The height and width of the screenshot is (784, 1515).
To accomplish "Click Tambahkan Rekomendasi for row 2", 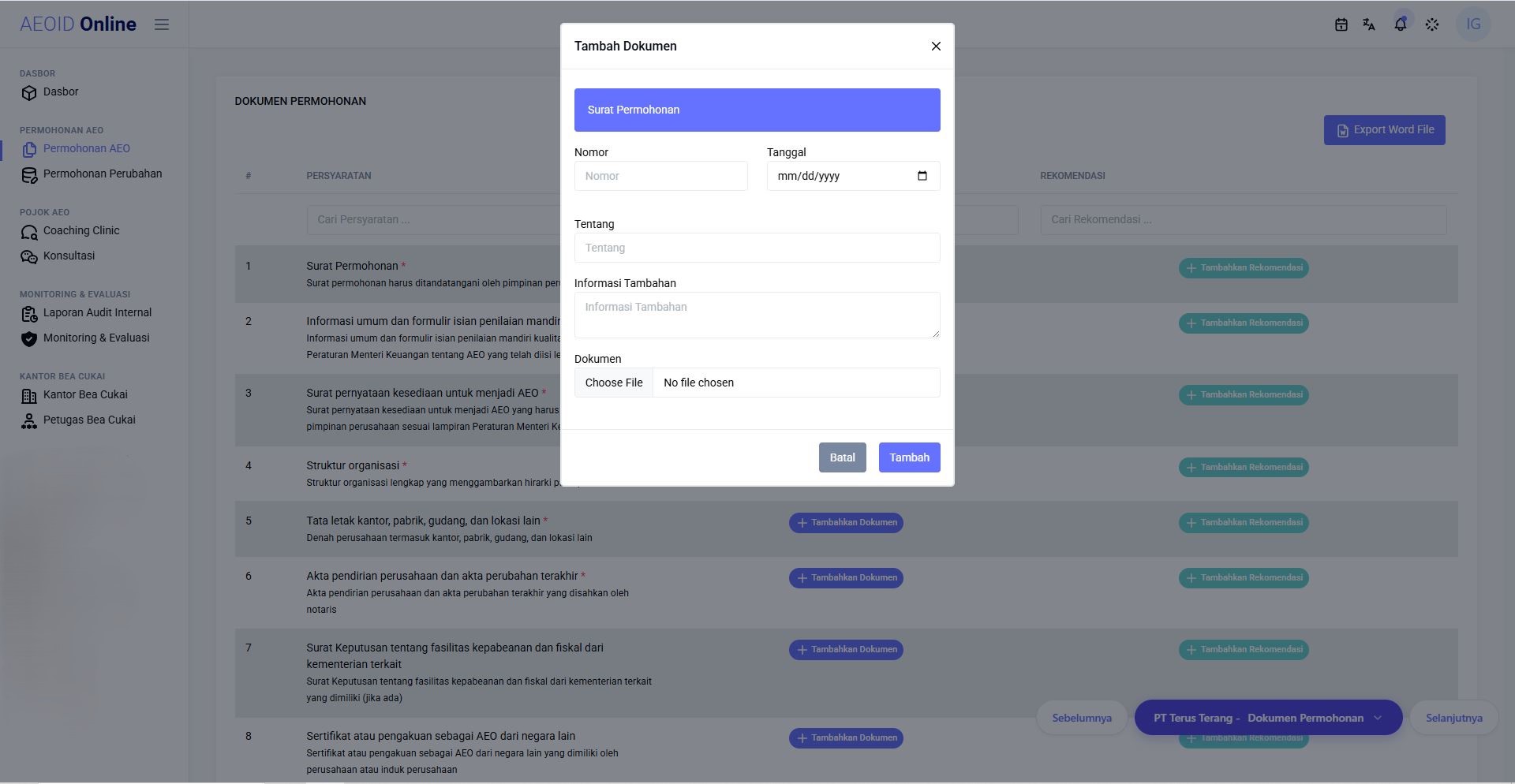I will [x=1244, y=323].
